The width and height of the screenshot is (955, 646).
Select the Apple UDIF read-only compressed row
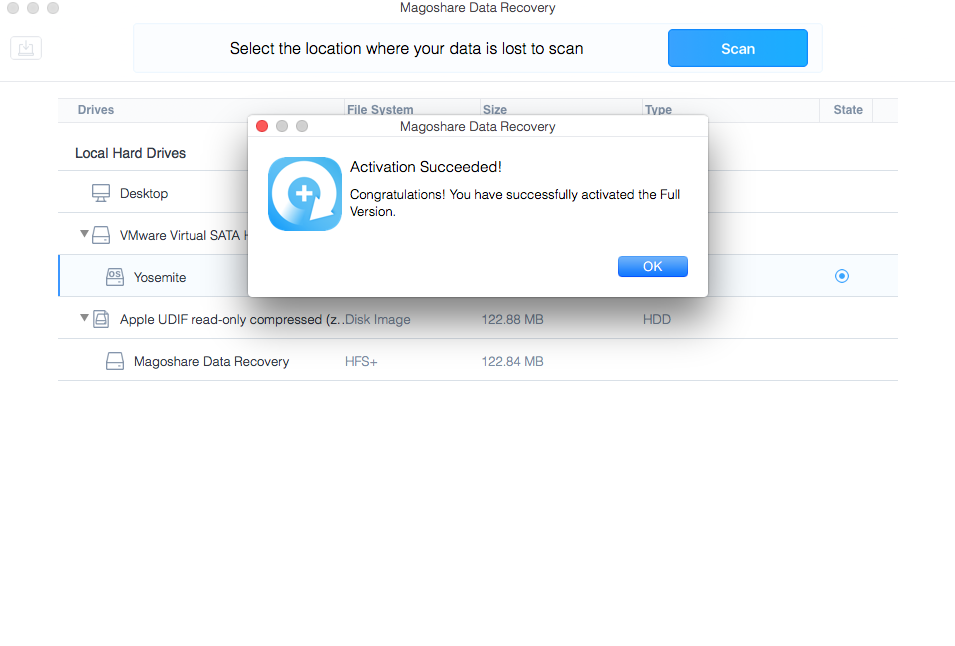[x=478, y=318]
